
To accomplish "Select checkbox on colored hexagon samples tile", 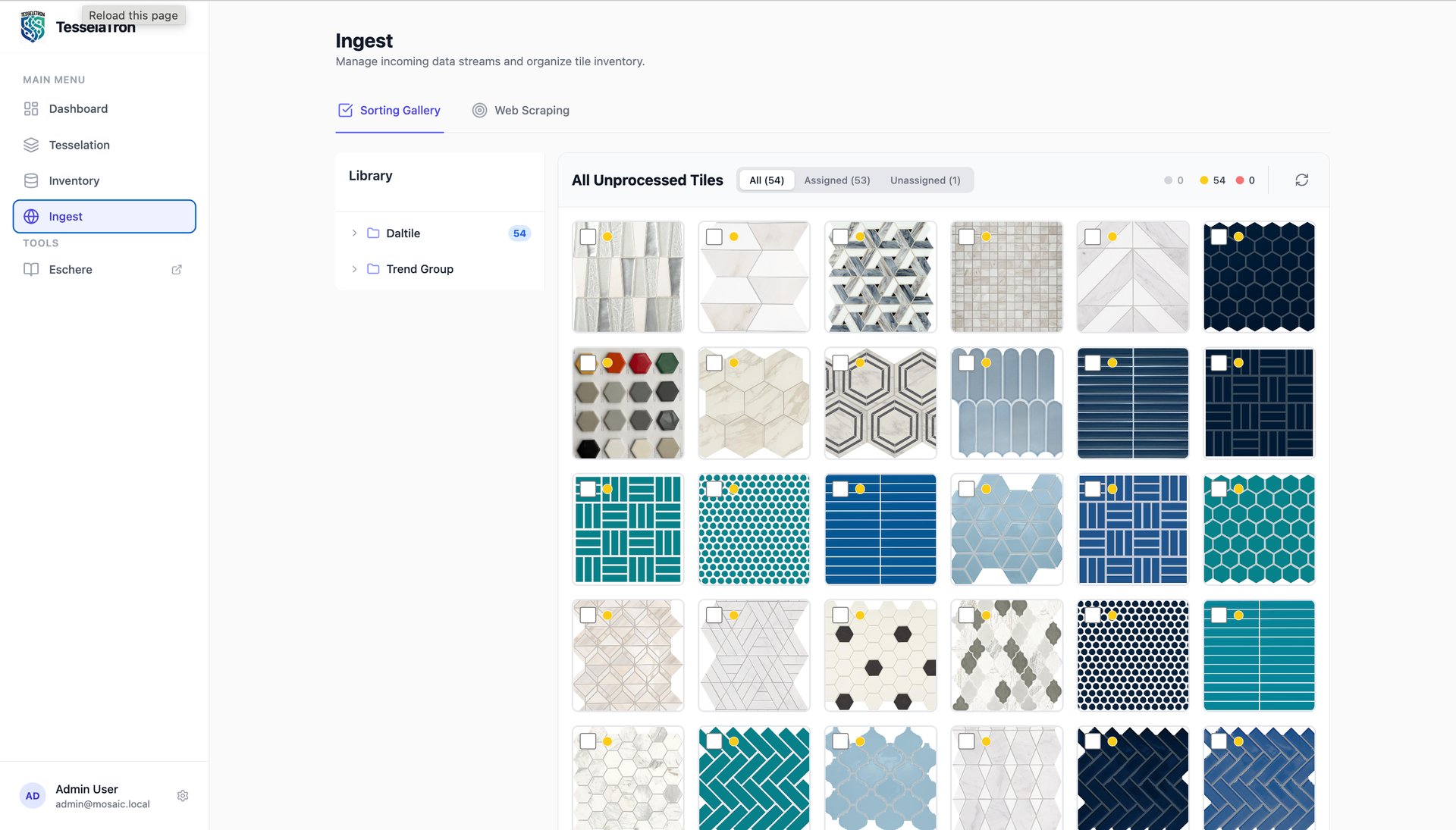I will point(588,363).
